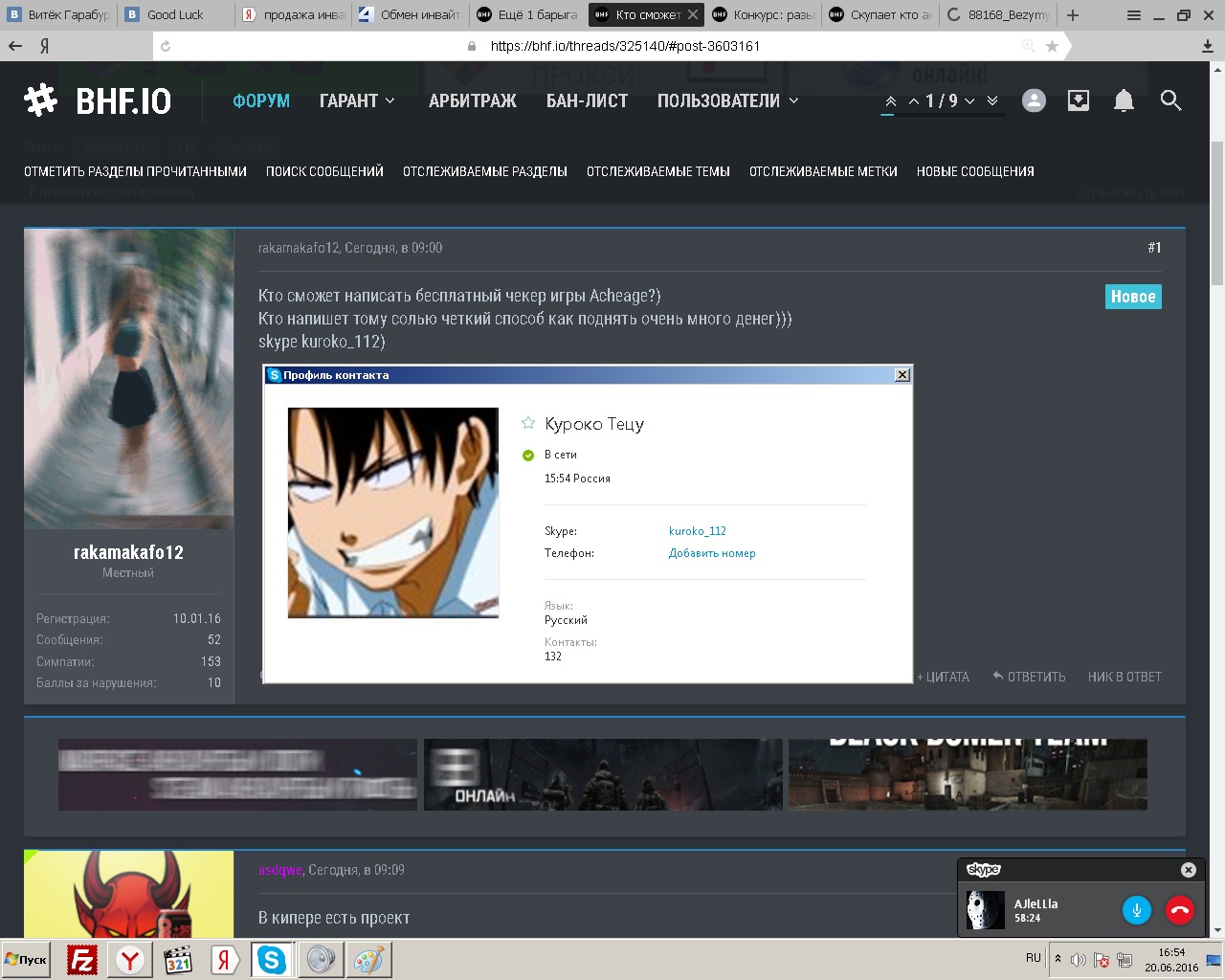1225x980 pixels.
Task: Click ОТМЕТИТЬ РАЗДЕЛЫ ПРОЧИТАННЫМИ link
Action: [135, 171]
